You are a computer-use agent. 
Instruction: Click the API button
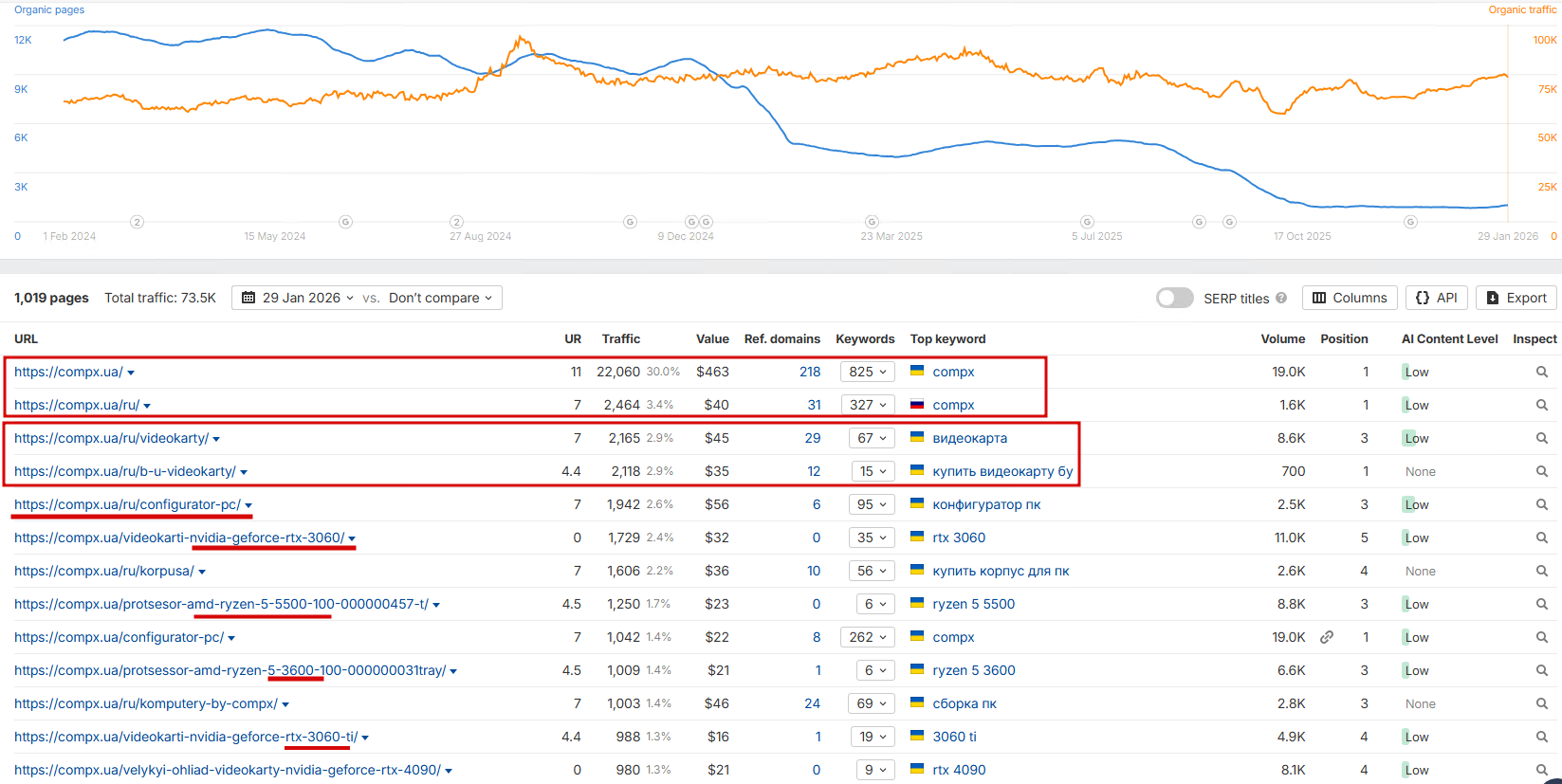pyautogui.click(x=1437, y=298)
